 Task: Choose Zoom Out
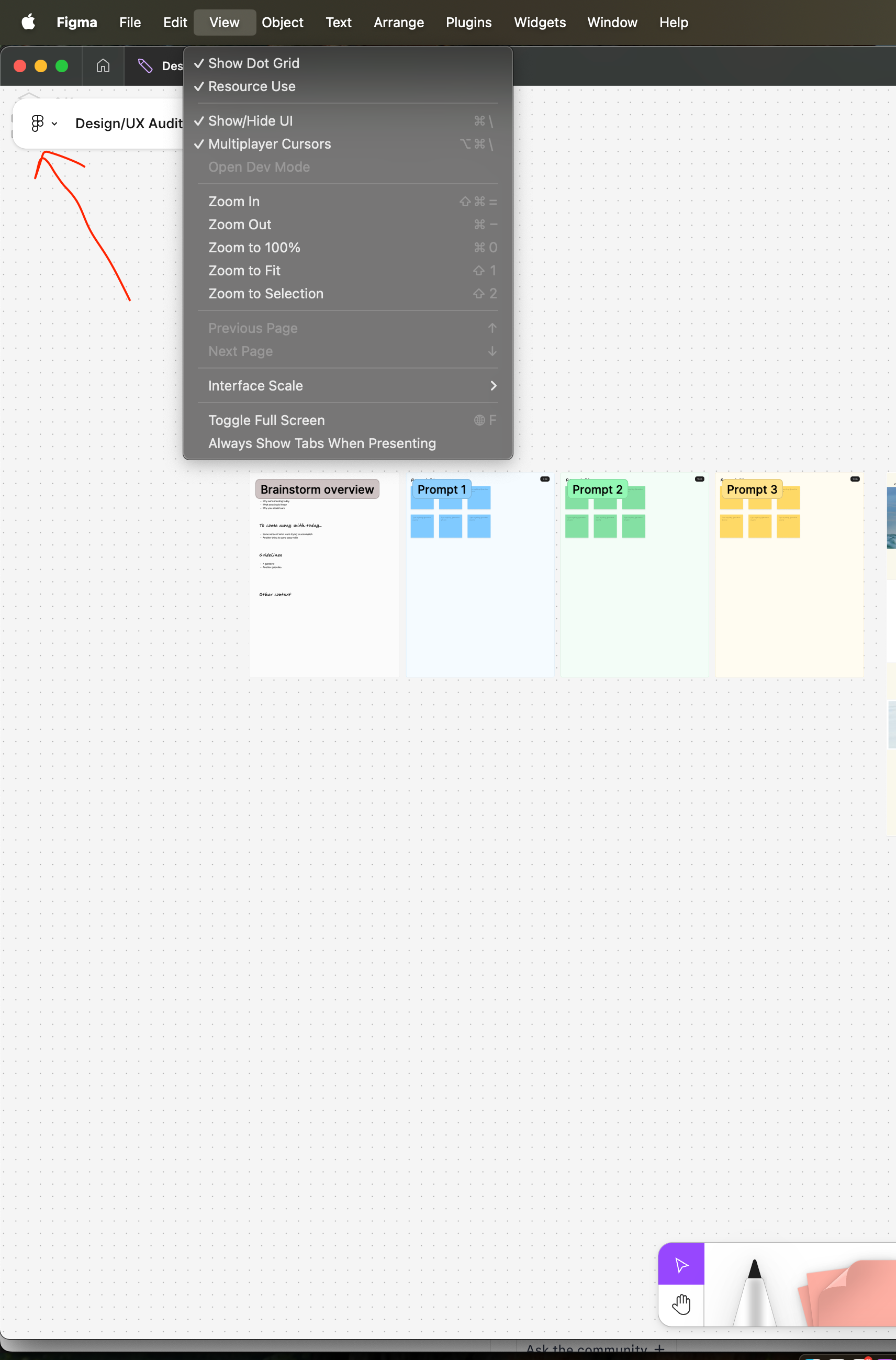(x=348, y=225)
